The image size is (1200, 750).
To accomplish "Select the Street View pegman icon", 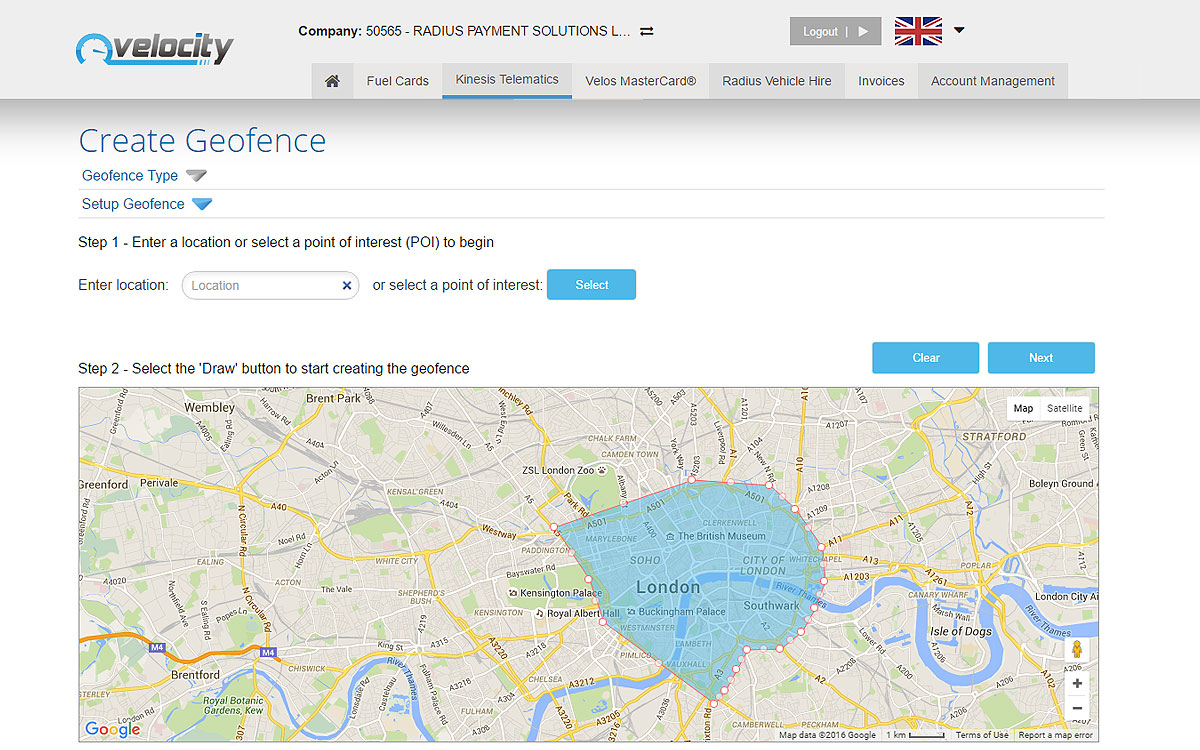I will coord(1077,650).
